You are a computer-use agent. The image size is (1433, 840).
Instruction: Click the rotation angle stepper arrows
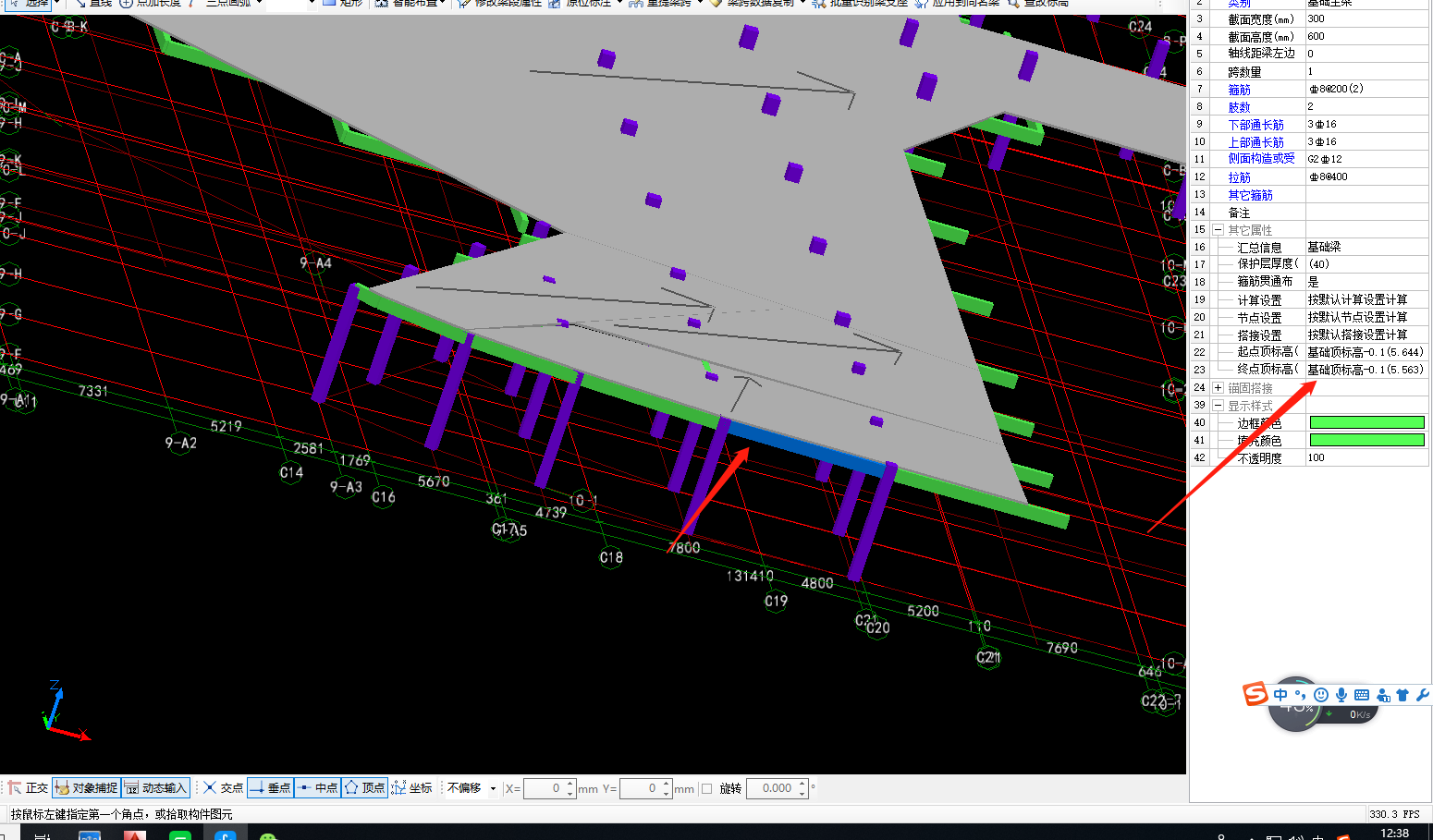coord(802,788)
